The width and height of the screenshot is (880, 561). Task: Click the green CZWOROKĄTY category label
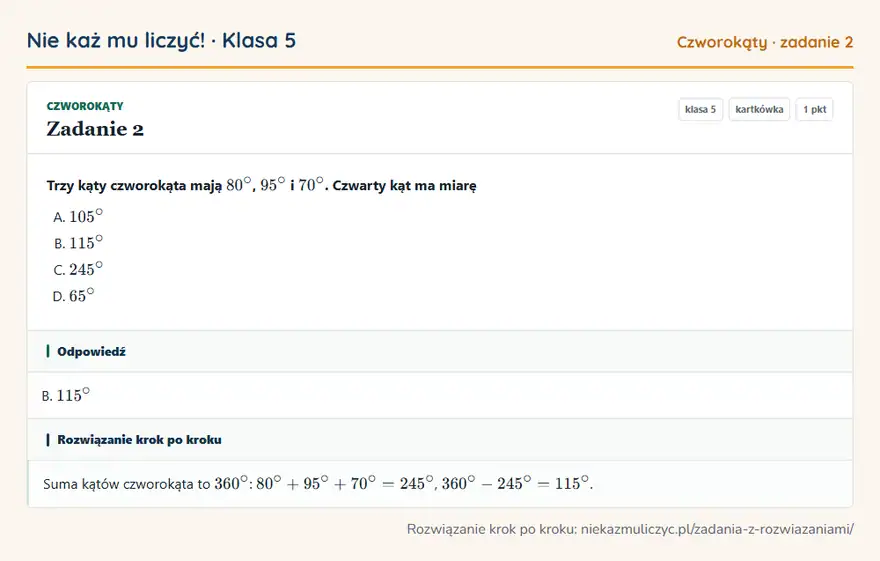[85, 106]
